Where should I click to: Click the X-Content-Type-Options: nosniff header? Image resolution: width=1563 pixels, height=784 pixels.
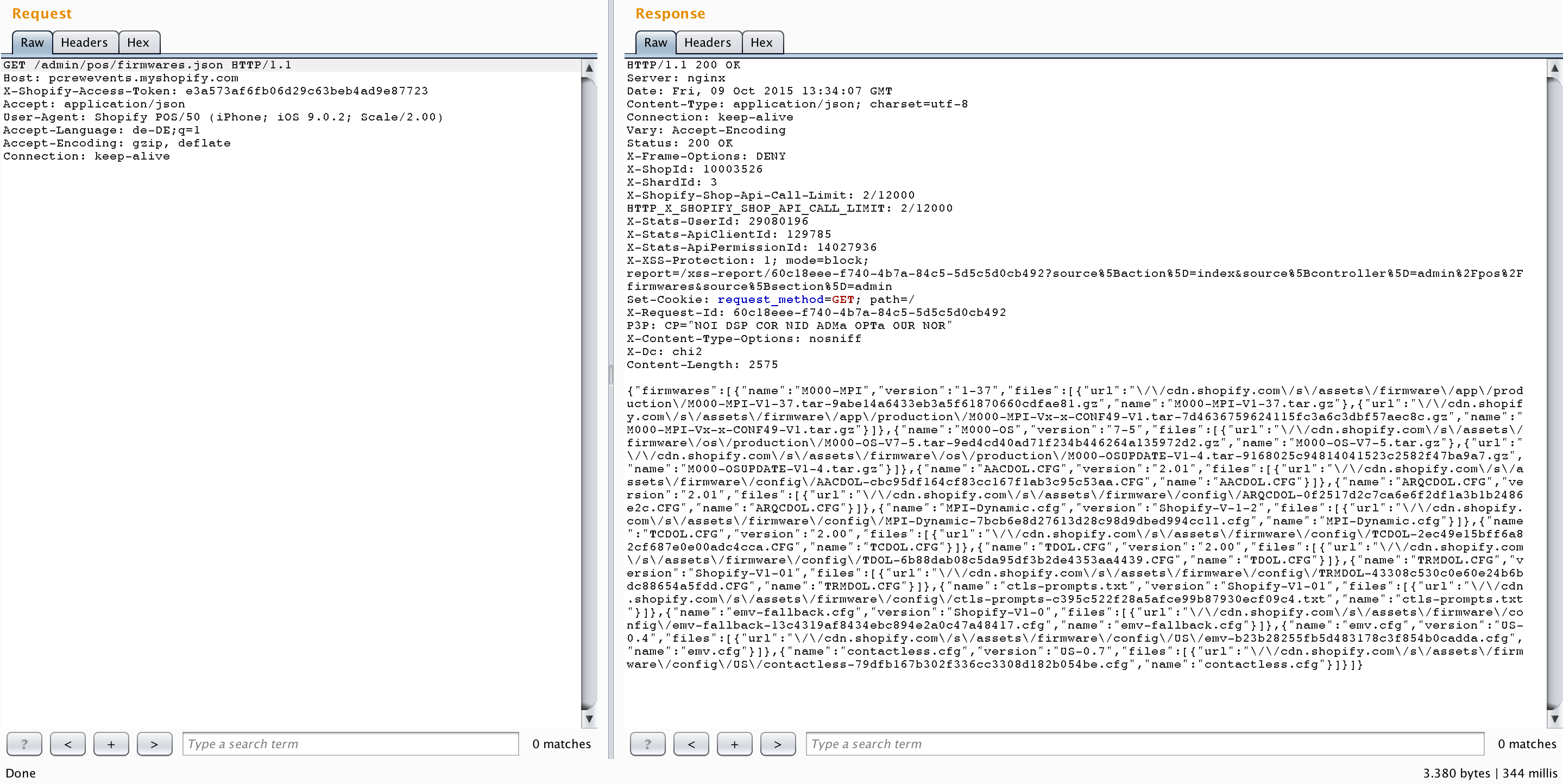tap(744, 339)
